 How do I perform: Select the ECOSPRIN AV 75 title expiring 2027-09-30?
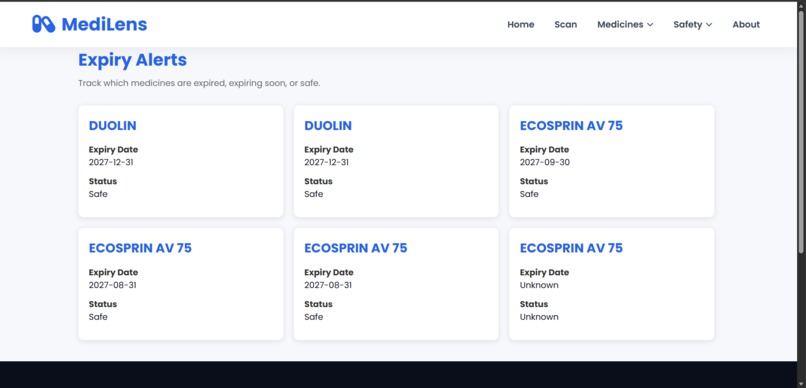click(x=571, y=126)
